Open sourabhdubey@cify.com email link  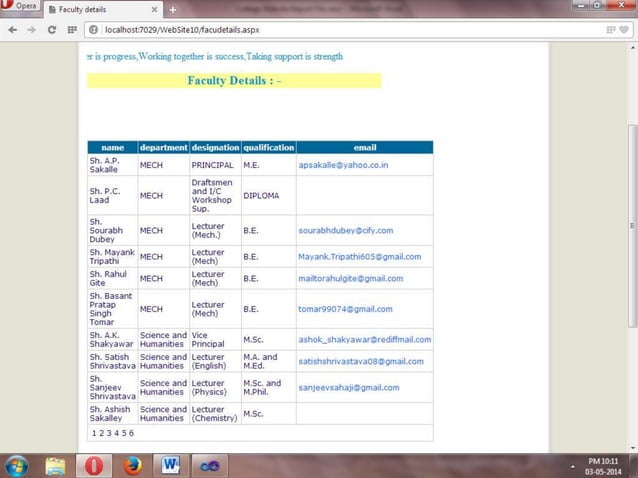[346, 231]
